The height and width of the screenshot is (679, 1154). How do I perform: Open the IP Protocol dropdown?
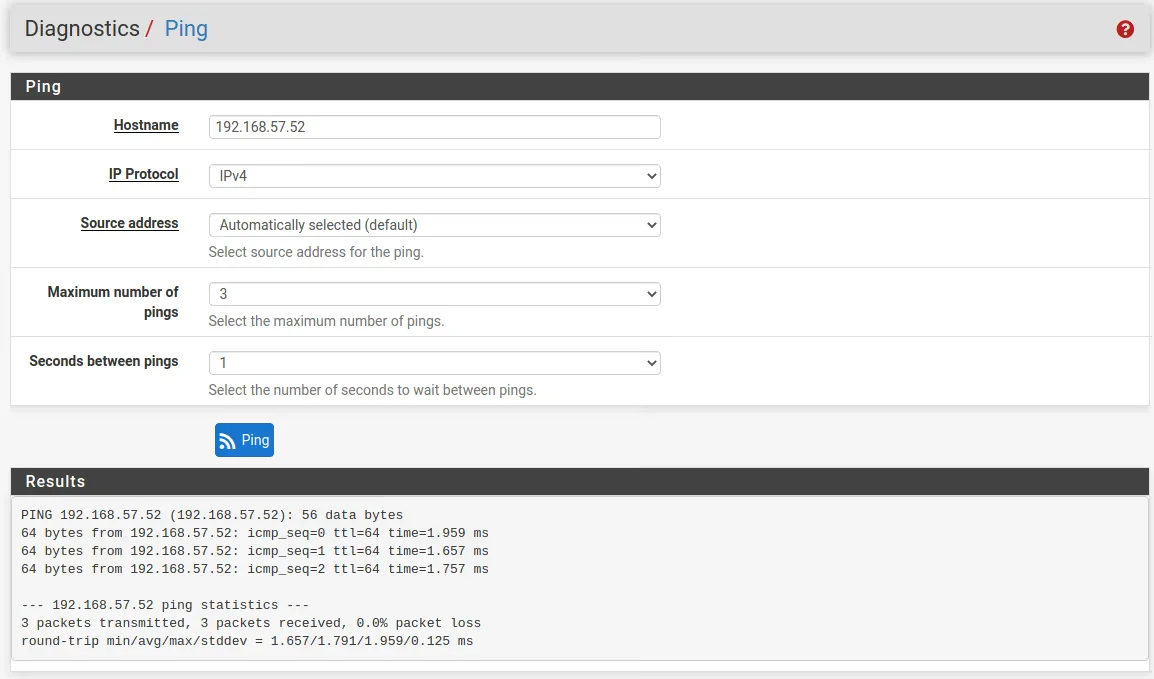(434, 176)
